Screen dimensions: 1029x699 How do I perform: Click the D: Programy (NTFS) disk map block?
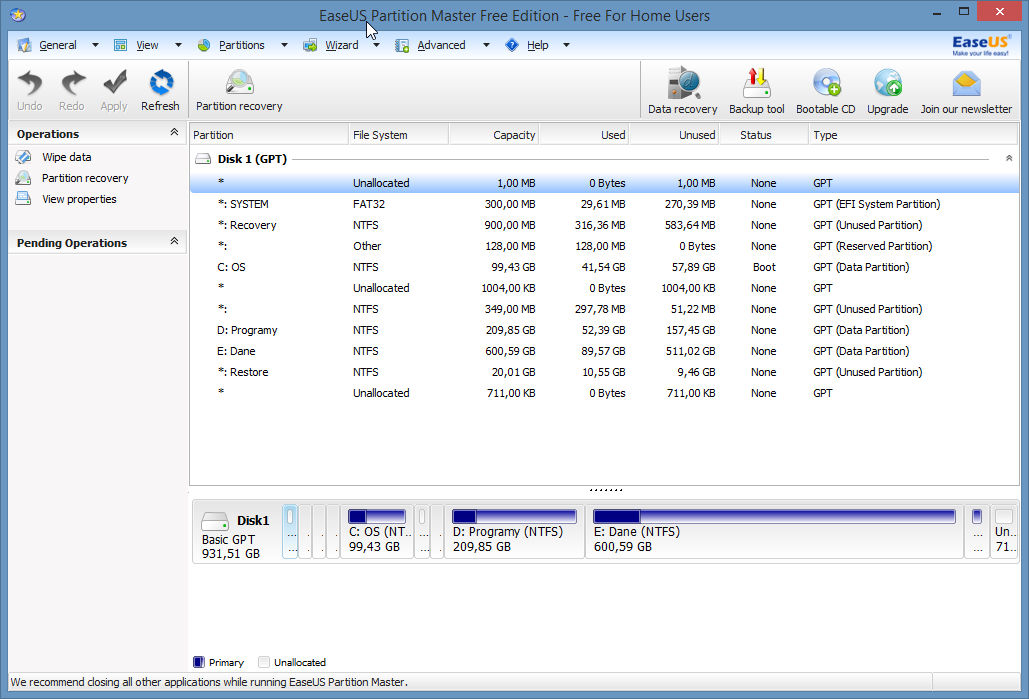(x=514, y=532)
